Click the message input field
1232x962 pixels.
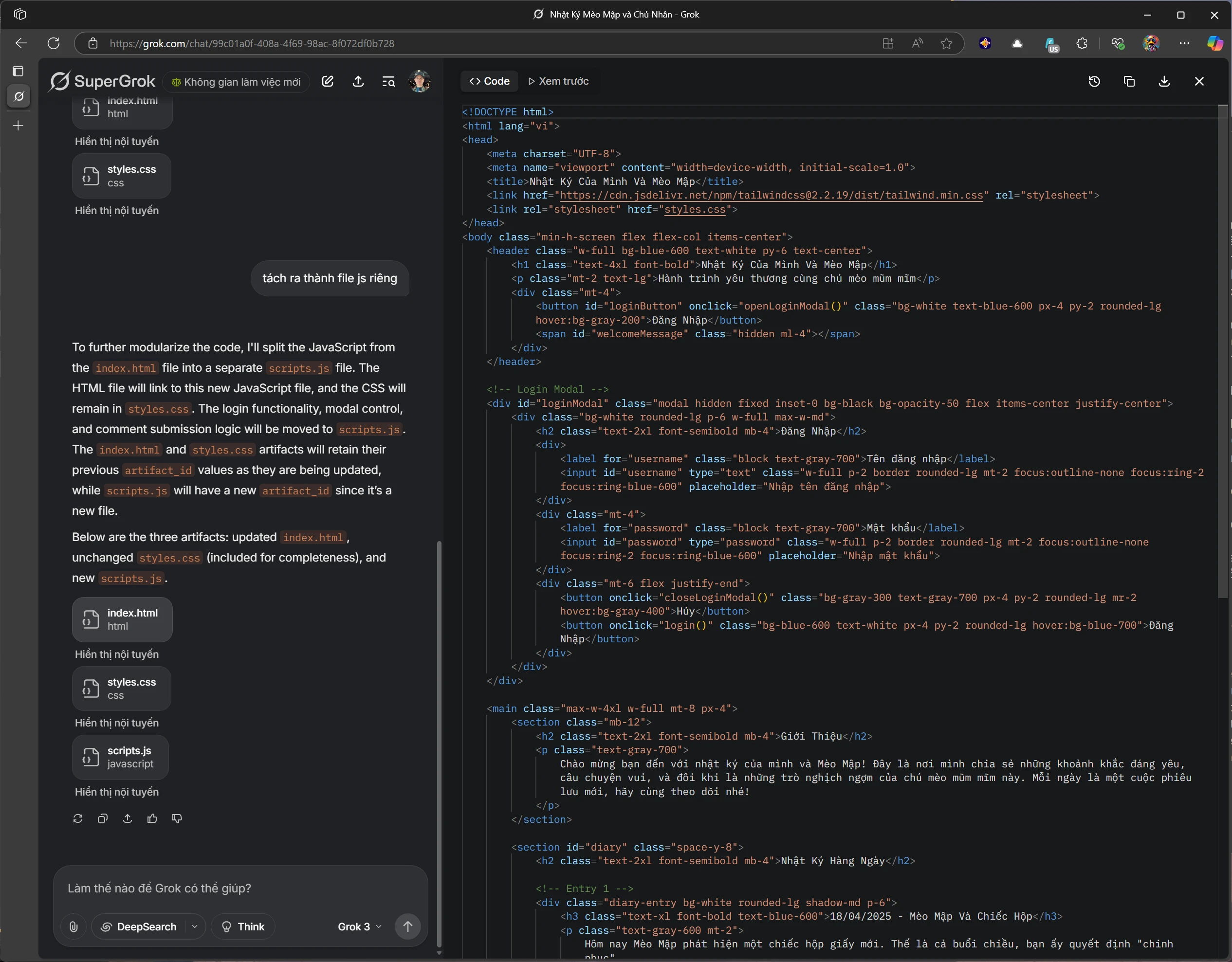240,888
